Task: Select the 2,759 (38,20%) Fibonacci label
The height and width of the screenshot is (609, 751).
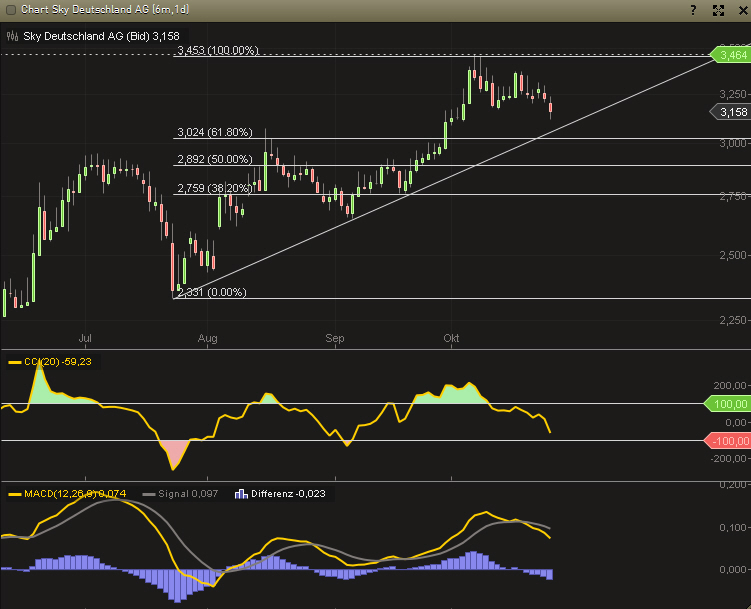Action: (x=215, y=188)
